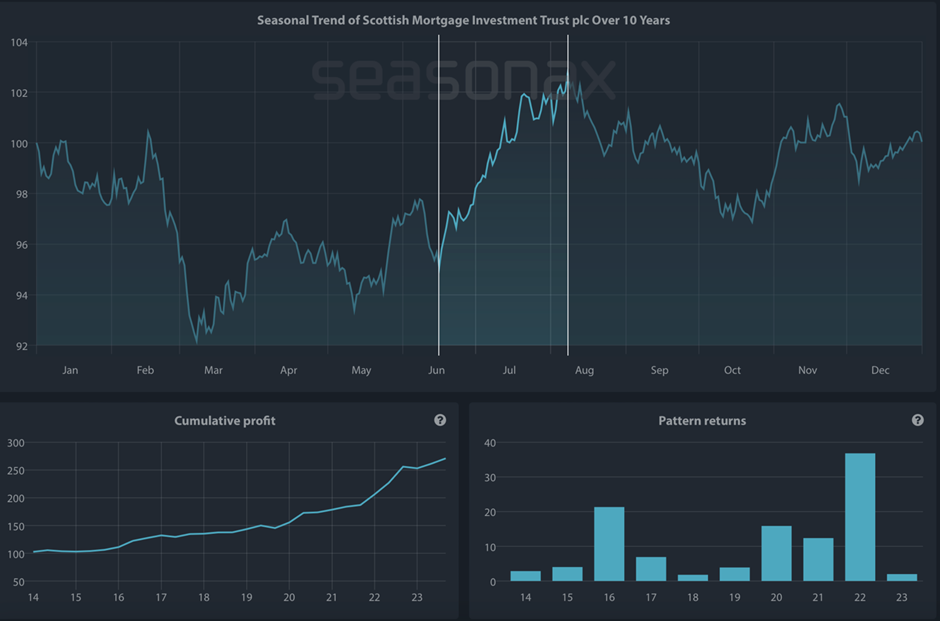Click the Cumulative profit panel title
This screenshot has height=621, width=940.
pyautogui.click(x=225, y=421)
